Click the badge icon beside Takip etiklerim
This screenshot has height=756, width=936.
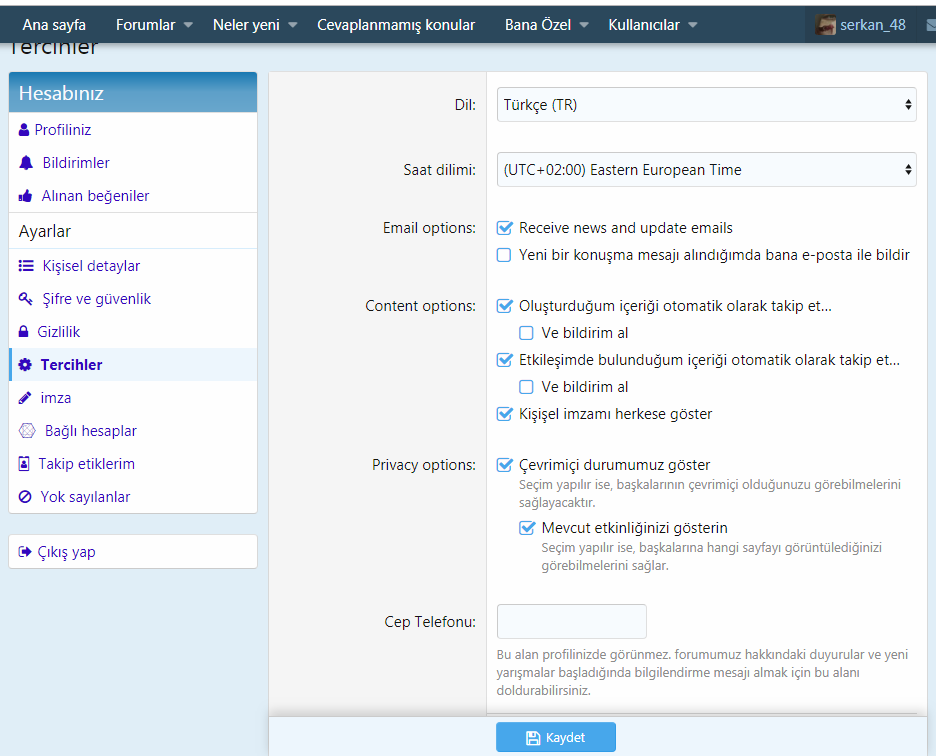[x=24, y=463]
